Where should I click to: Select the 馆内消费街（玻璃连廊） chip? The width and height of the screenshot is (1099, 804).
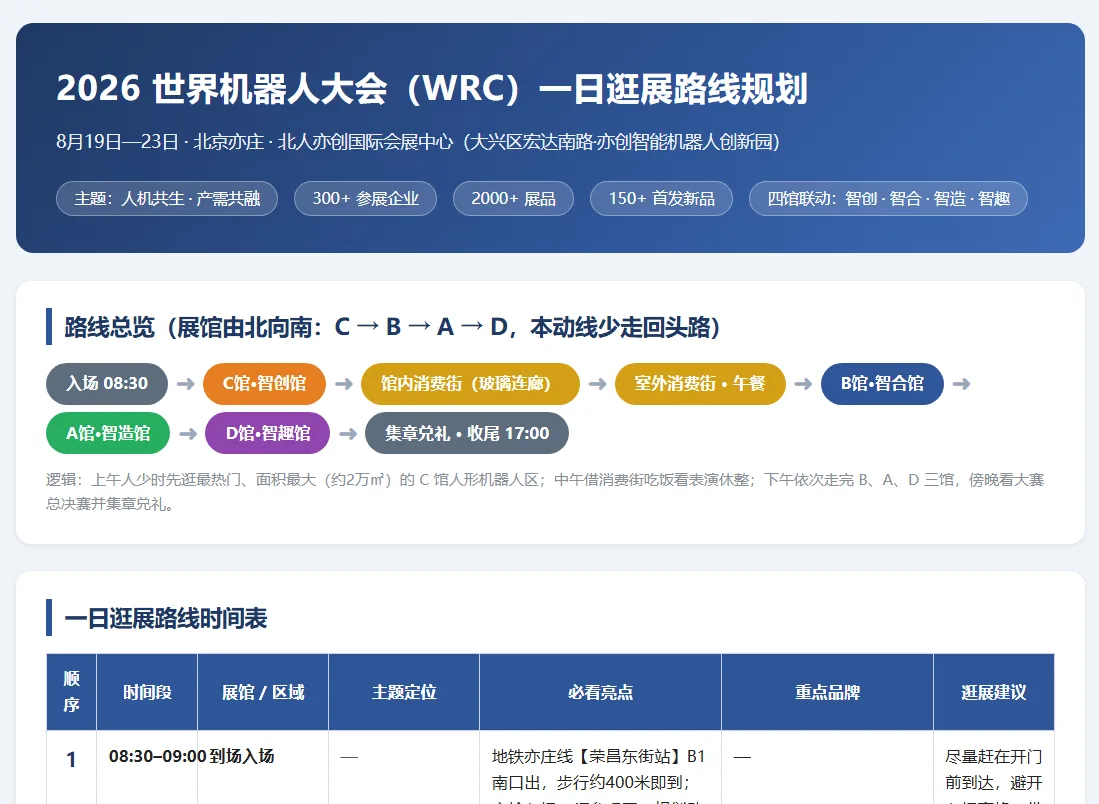coord(470,383)
